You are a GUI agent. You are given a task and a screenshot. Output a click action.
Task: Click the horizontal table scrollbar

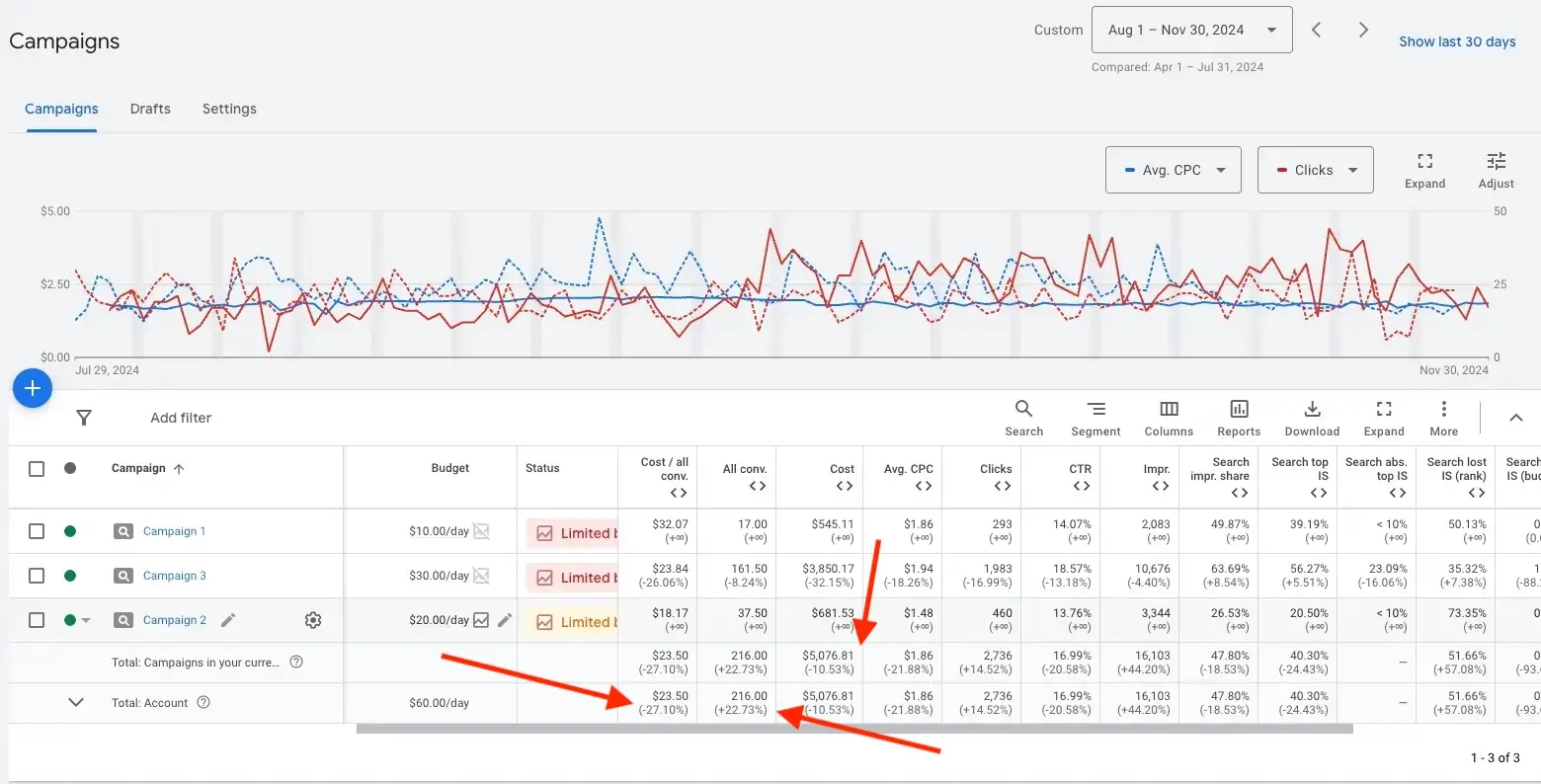(854, 730)
